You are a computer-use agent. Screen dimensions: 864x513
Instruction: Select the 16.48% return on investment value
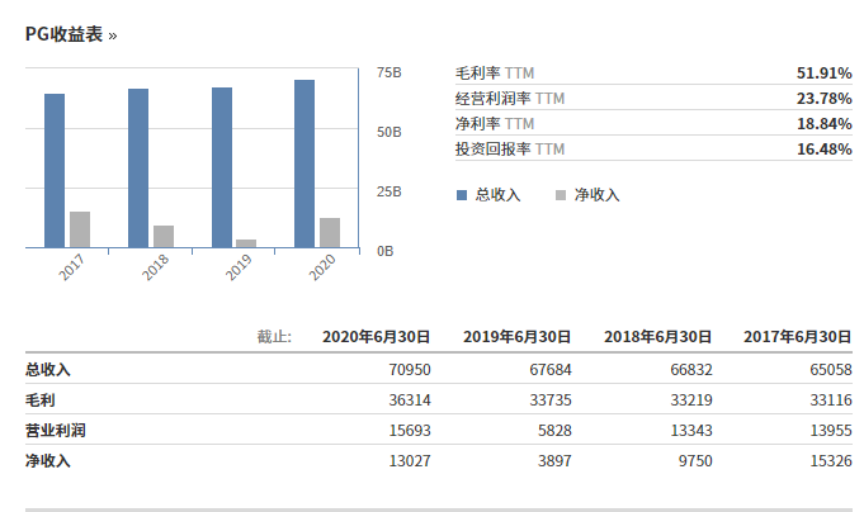[824, 149]
